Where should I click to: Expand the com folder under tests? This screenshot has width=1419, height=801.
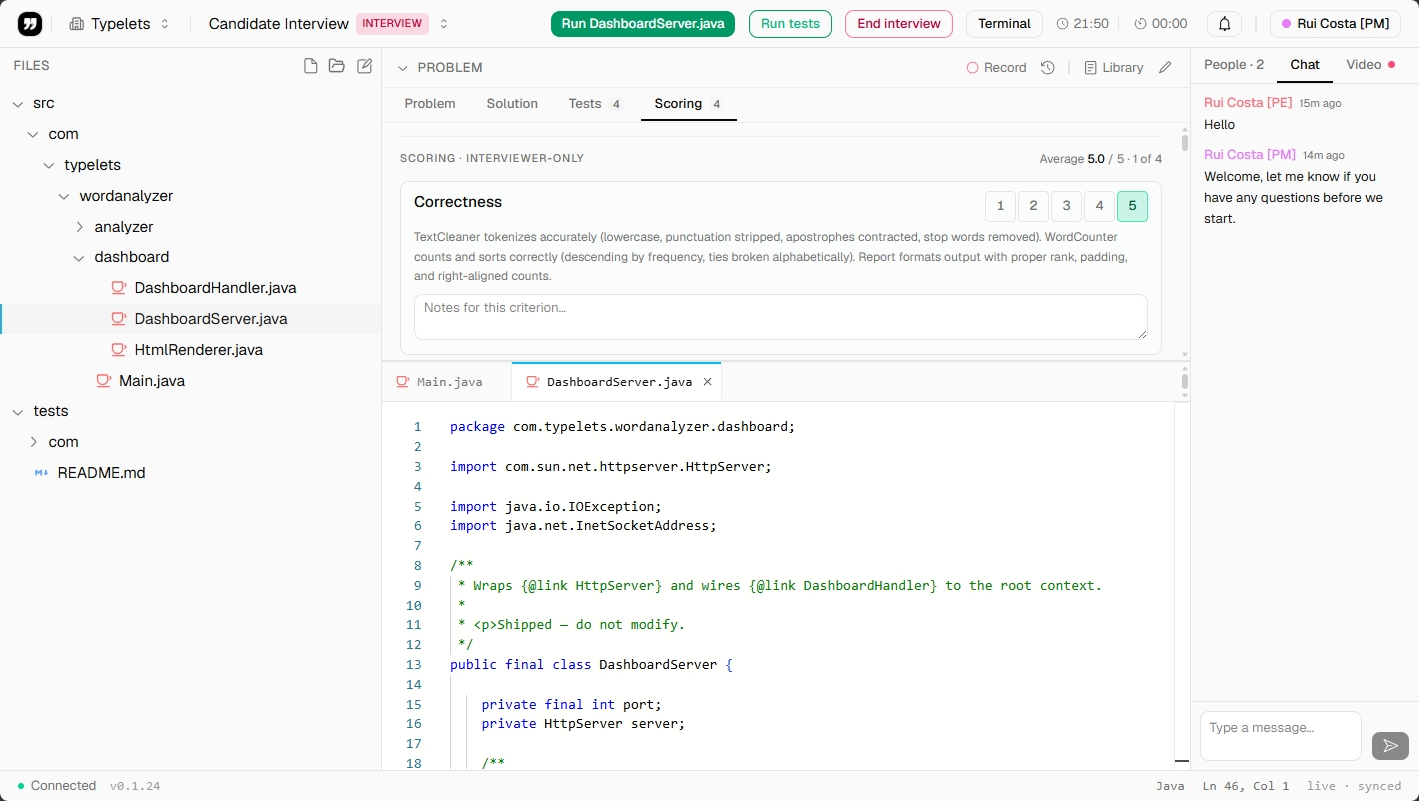[x=33, y=442]
